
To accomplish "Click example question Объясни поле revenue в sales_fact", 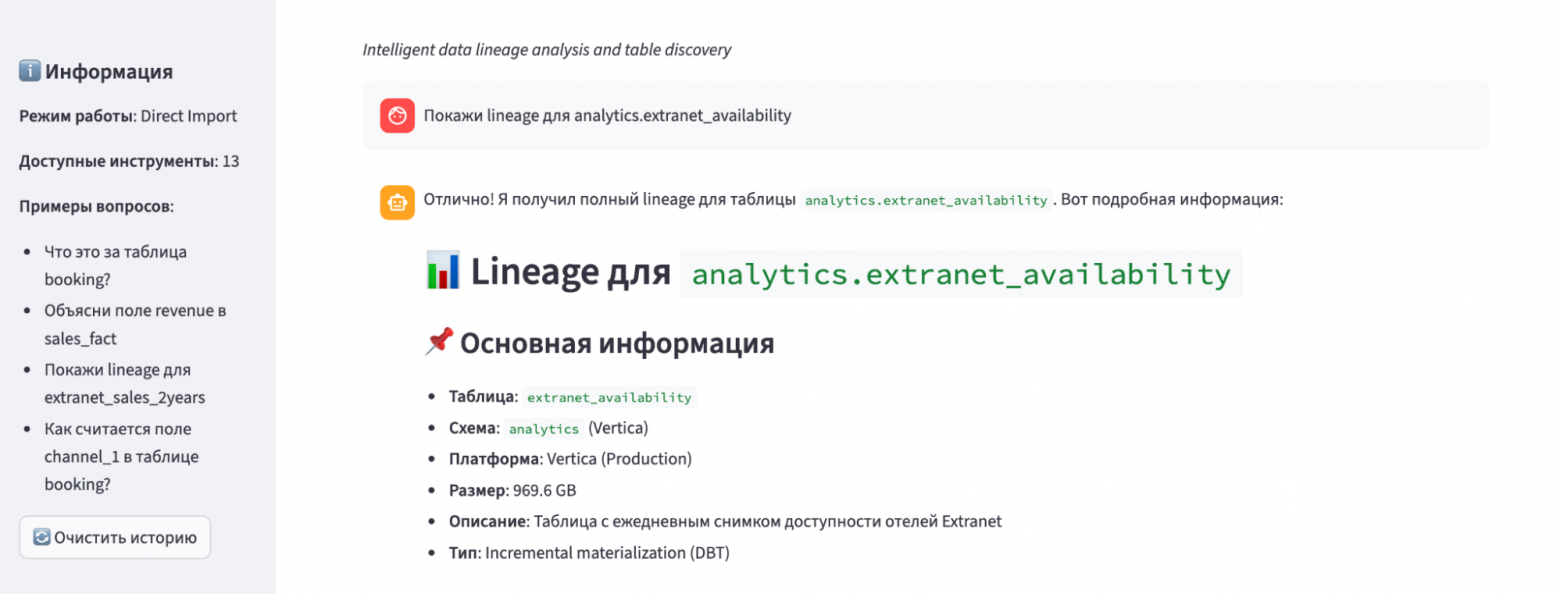I will point(135,325).
